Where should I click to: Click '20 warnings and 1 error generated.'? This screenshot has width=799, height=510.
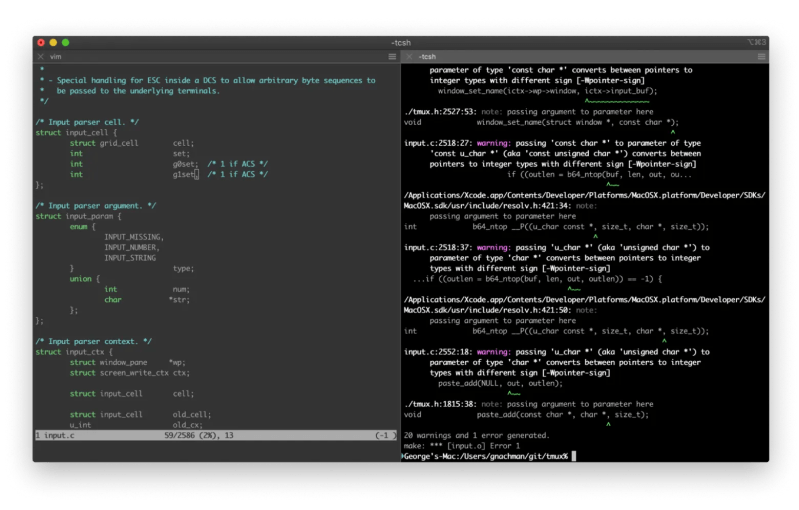coord(476,435)
